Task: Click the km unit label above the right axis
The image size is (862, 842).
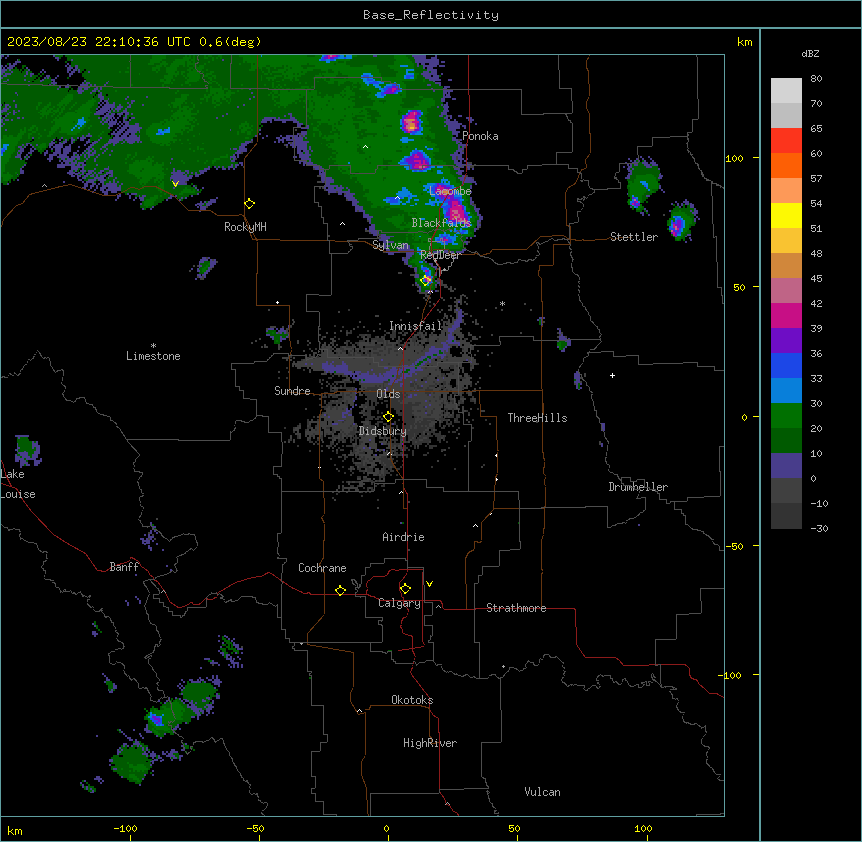Action: pos(744,42)
